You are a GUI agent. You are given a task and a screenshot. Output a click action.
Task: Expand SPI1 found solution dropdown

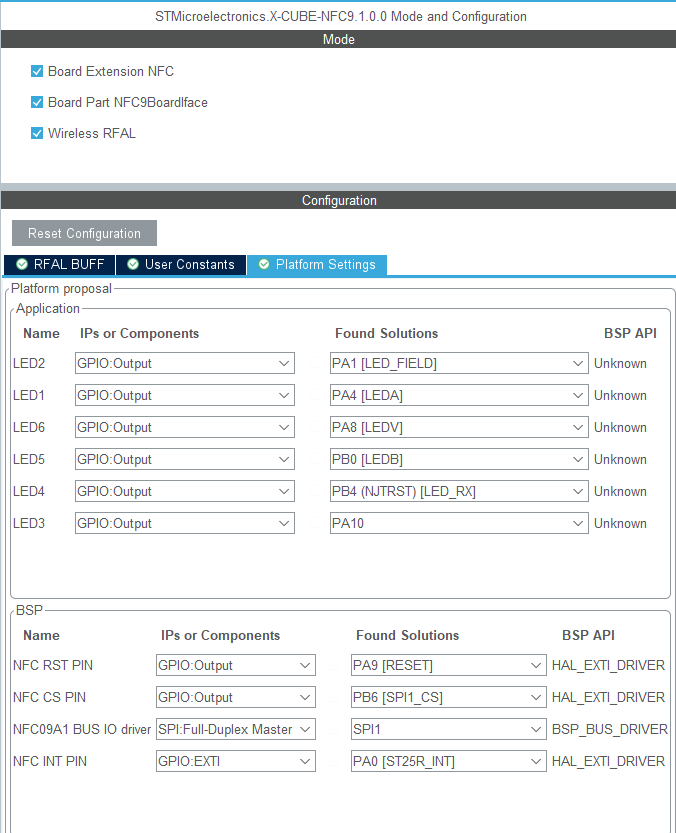click(449, 729)
